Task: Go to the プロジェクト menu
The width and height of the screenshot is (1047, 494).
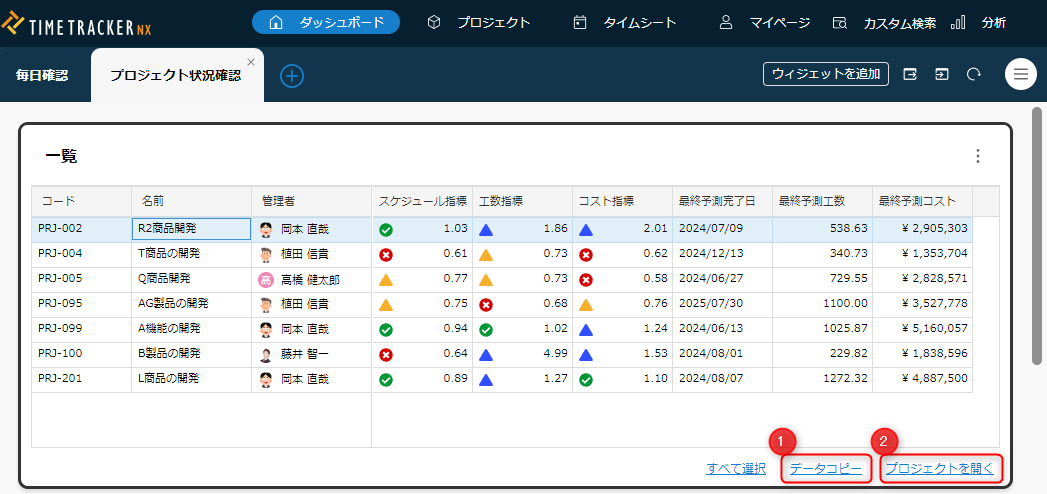Action: (479, 22)
